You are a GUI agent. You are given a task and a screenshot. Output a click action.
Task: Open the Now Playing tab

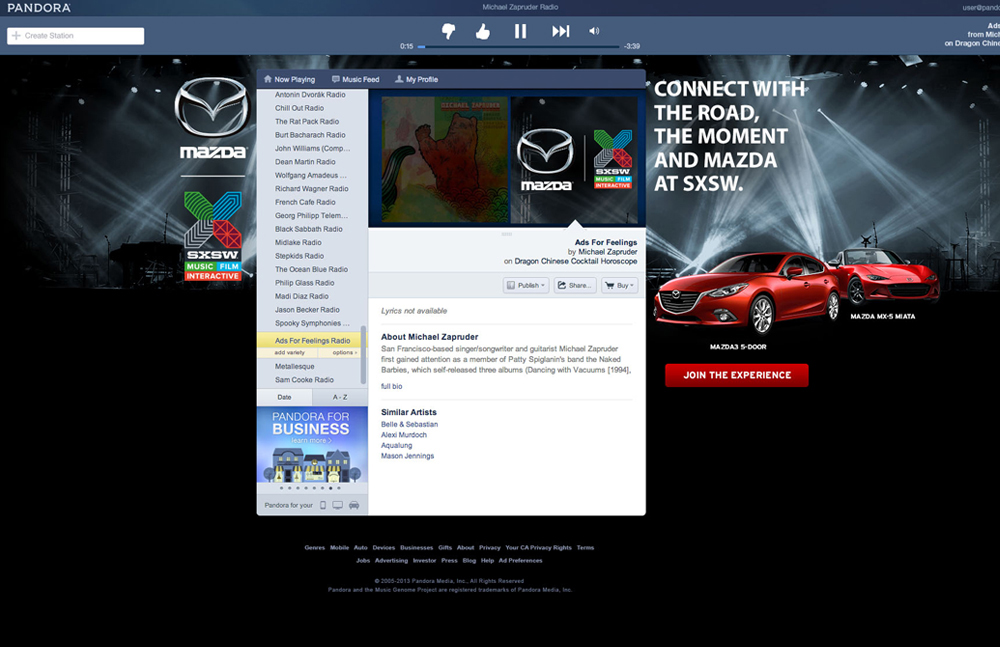click(x=290, y=80)
